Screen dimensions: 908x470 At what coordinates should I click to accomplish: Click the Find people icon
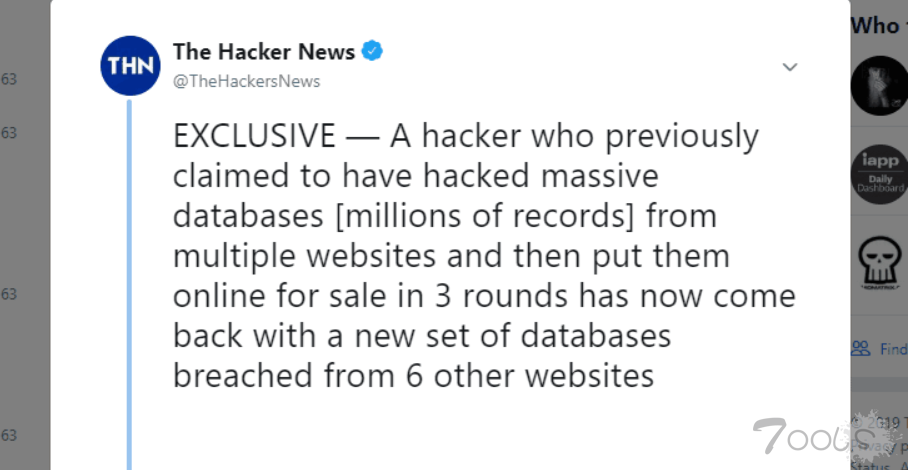coord(860,348)
